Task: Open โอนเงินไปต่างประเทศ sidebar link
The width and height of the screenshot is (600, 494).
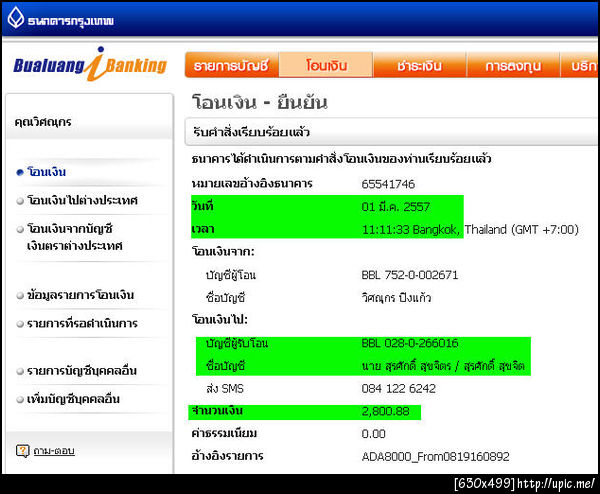Action: click(82, 200)
